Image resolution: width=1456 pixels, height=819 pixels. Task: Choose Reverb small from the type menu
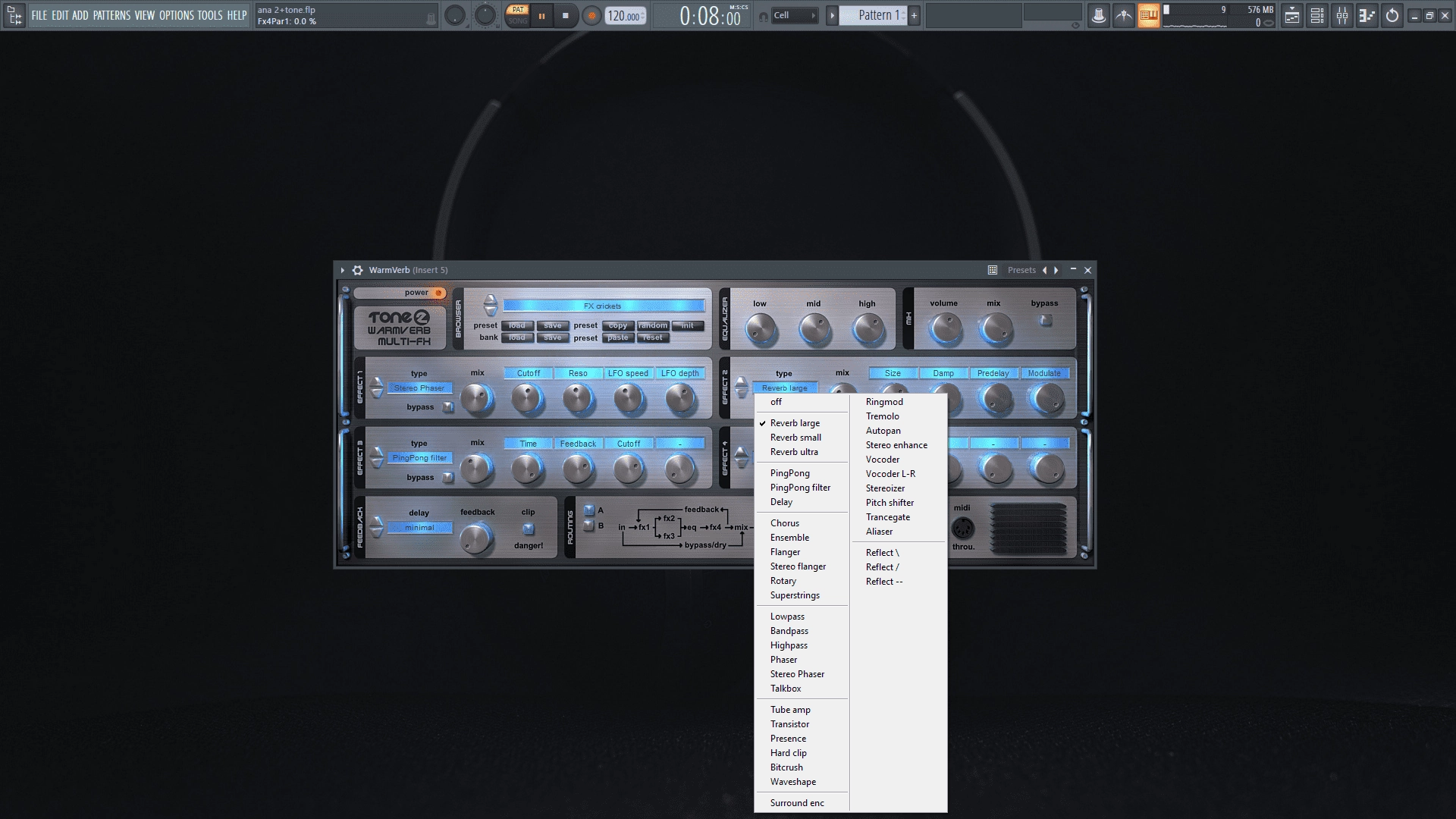click(x=802, y=438)
